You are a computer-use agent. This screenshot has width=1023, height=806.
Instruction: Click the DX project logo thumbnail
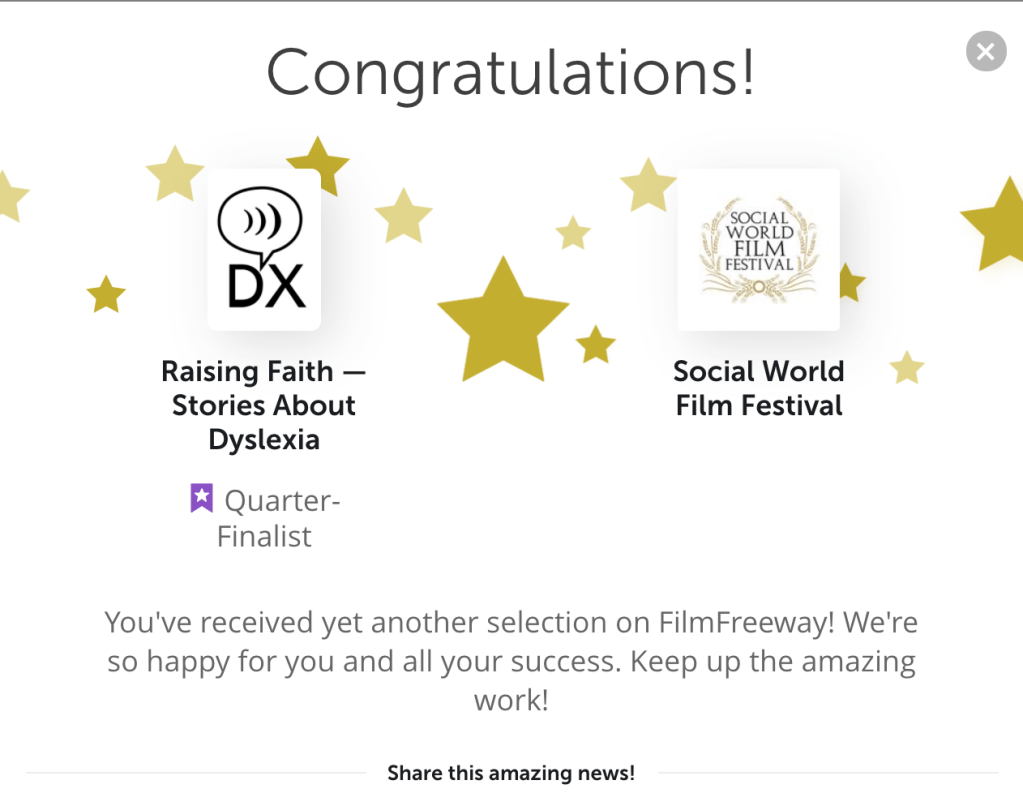264,250
